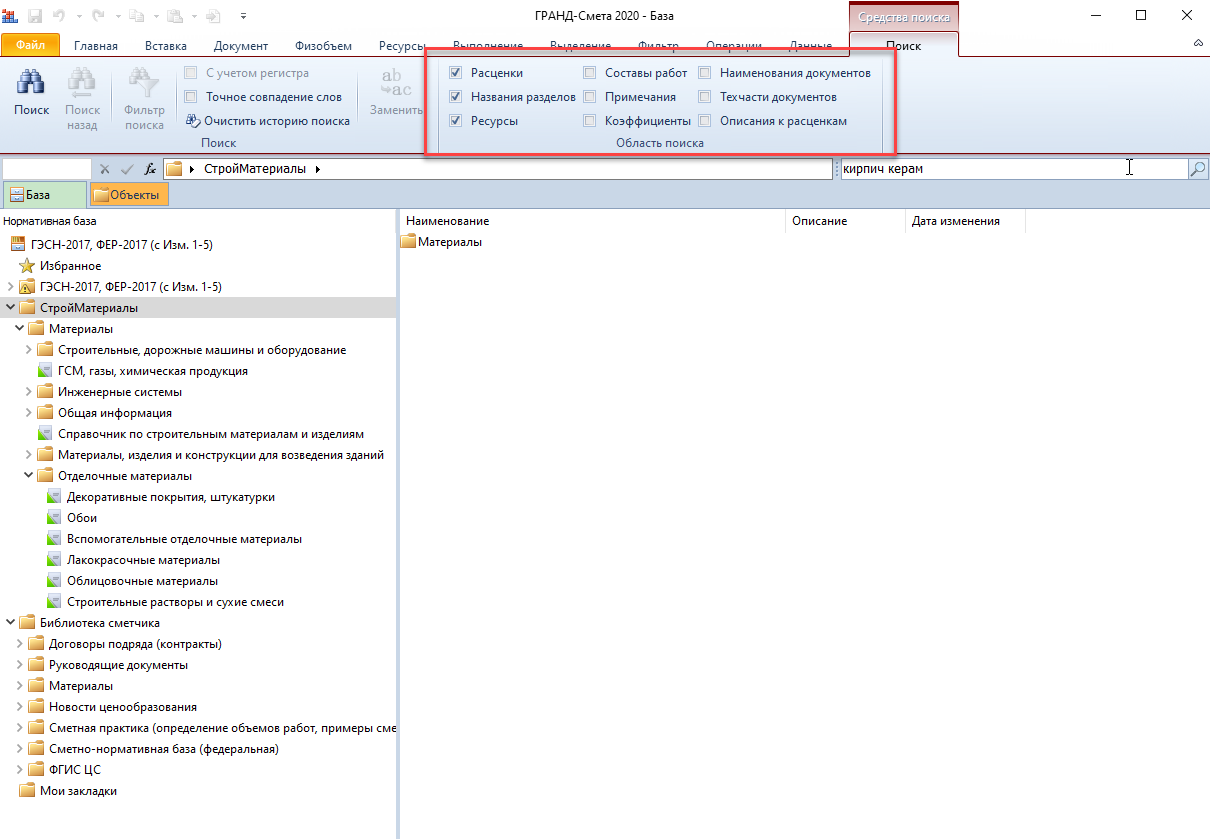
Task: Tick the Точное совпадение слов checkbox
Action: pos(191,97)
